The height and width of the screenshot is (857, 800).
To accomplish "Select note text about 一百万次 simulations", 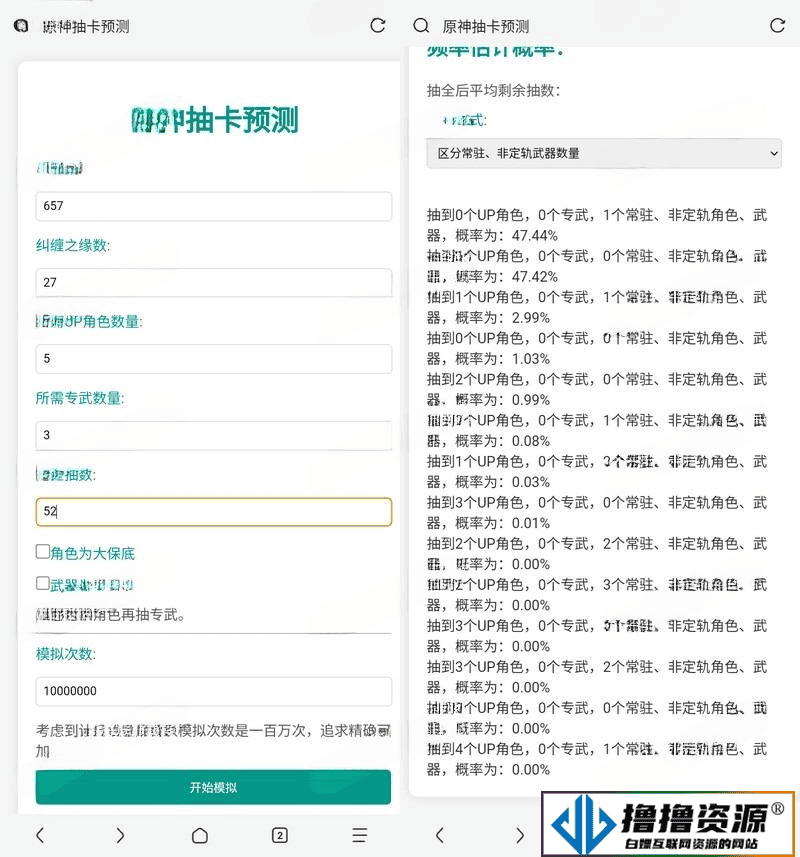I will point(213,741).
